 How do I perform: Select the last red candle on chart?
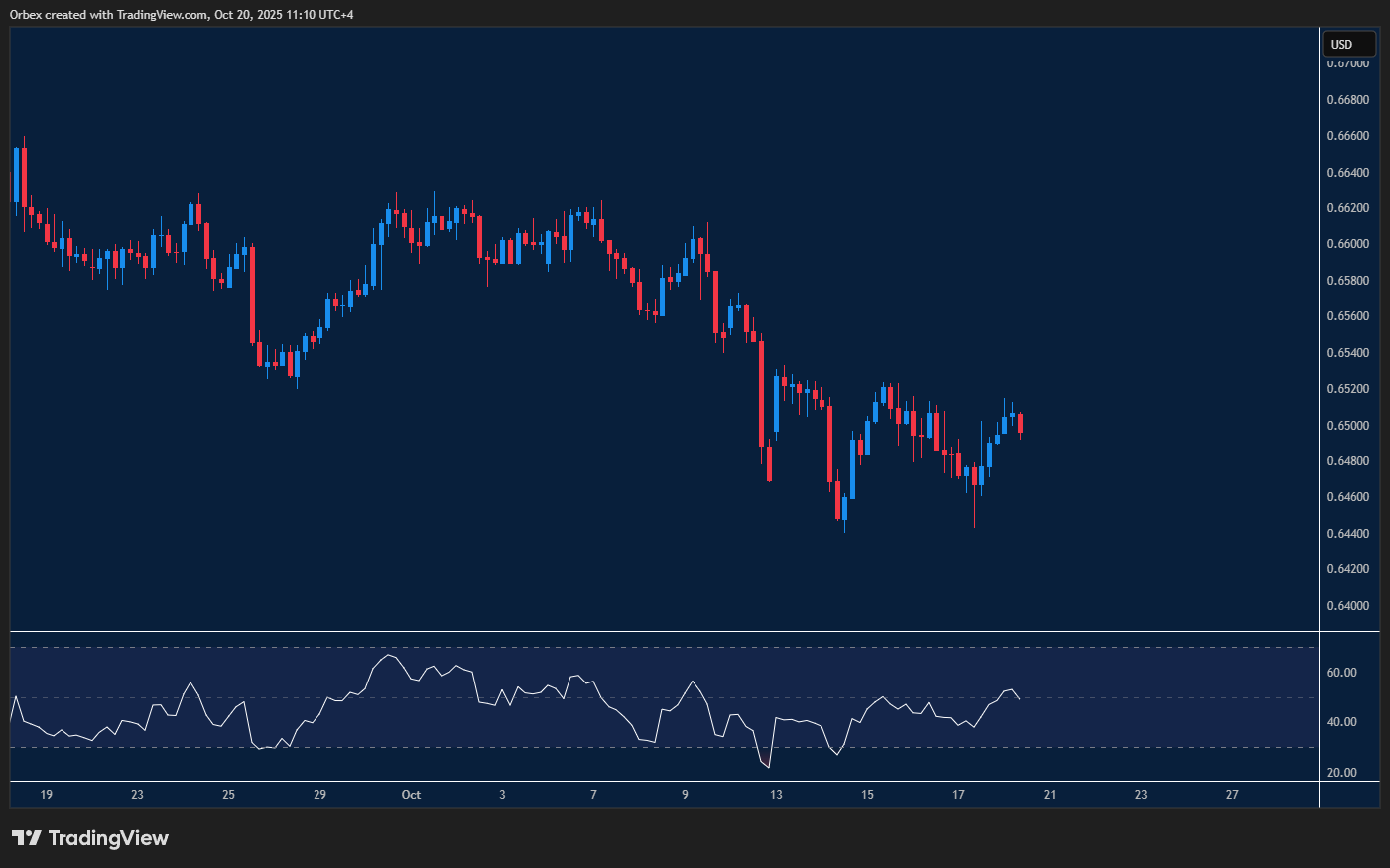(1020, 424)
